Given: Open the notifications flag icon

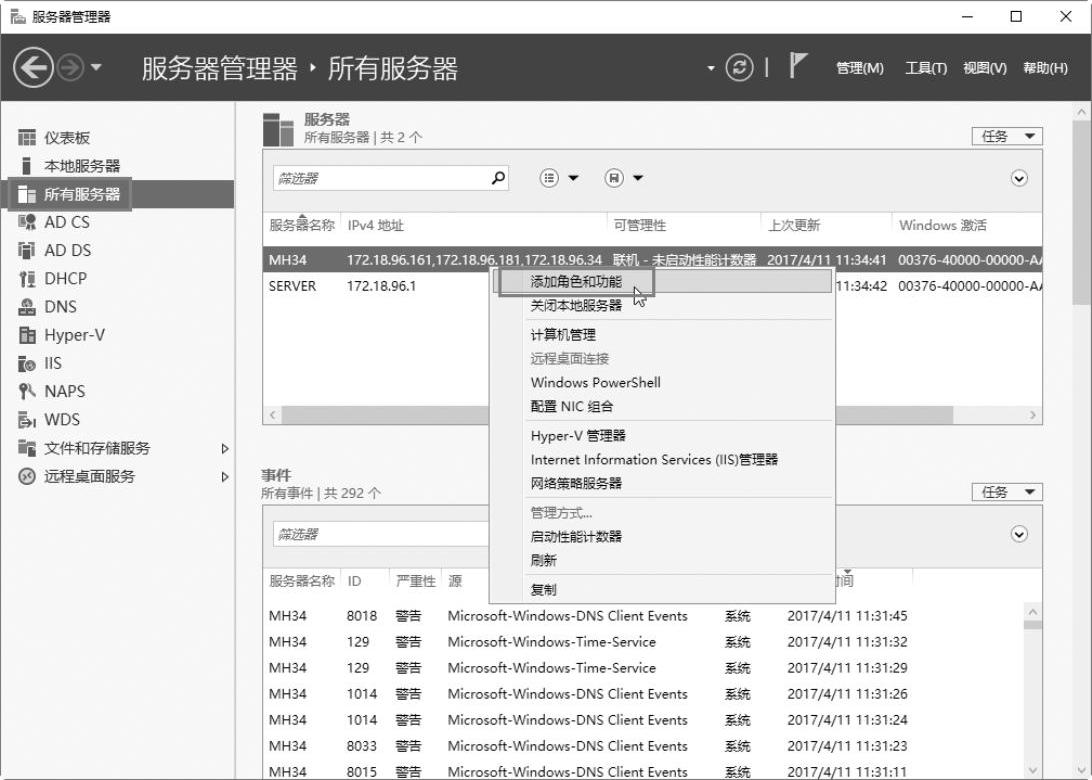Looking at the screenshot, I should click(798, 67).
